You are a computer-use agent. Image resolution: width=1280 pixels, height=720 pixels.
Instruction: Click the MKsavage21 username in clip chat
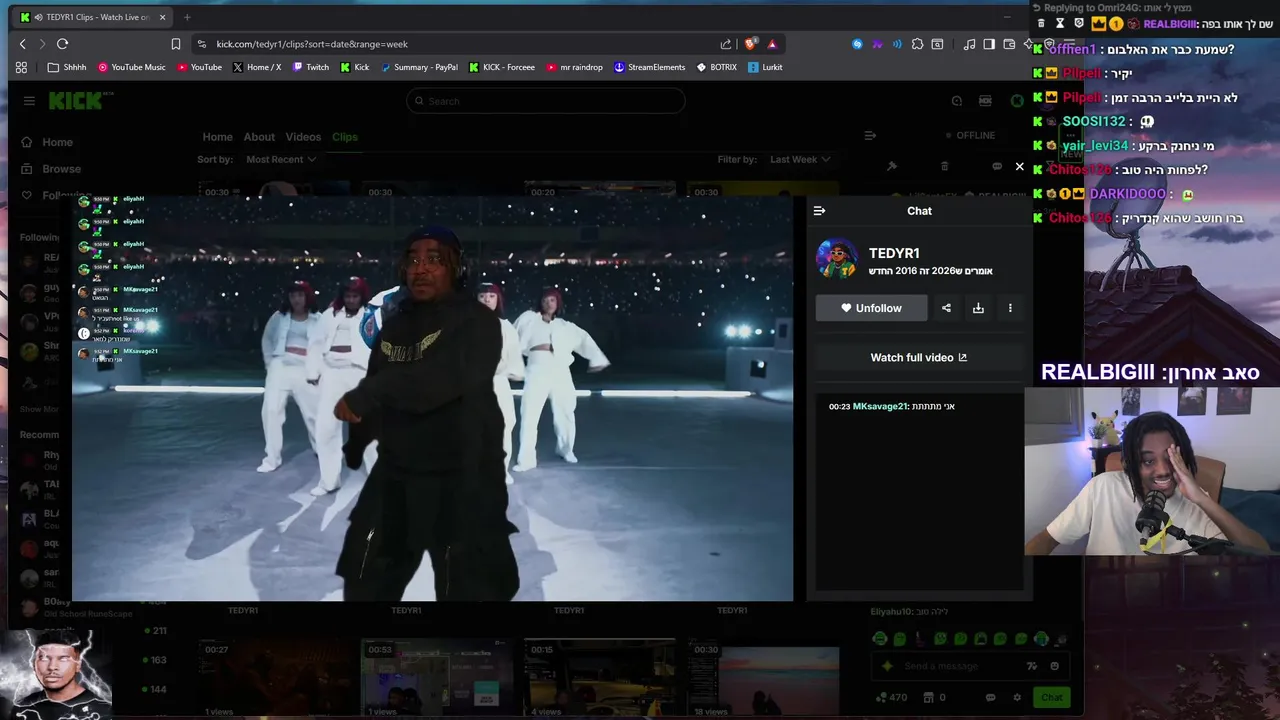point(880,407)
